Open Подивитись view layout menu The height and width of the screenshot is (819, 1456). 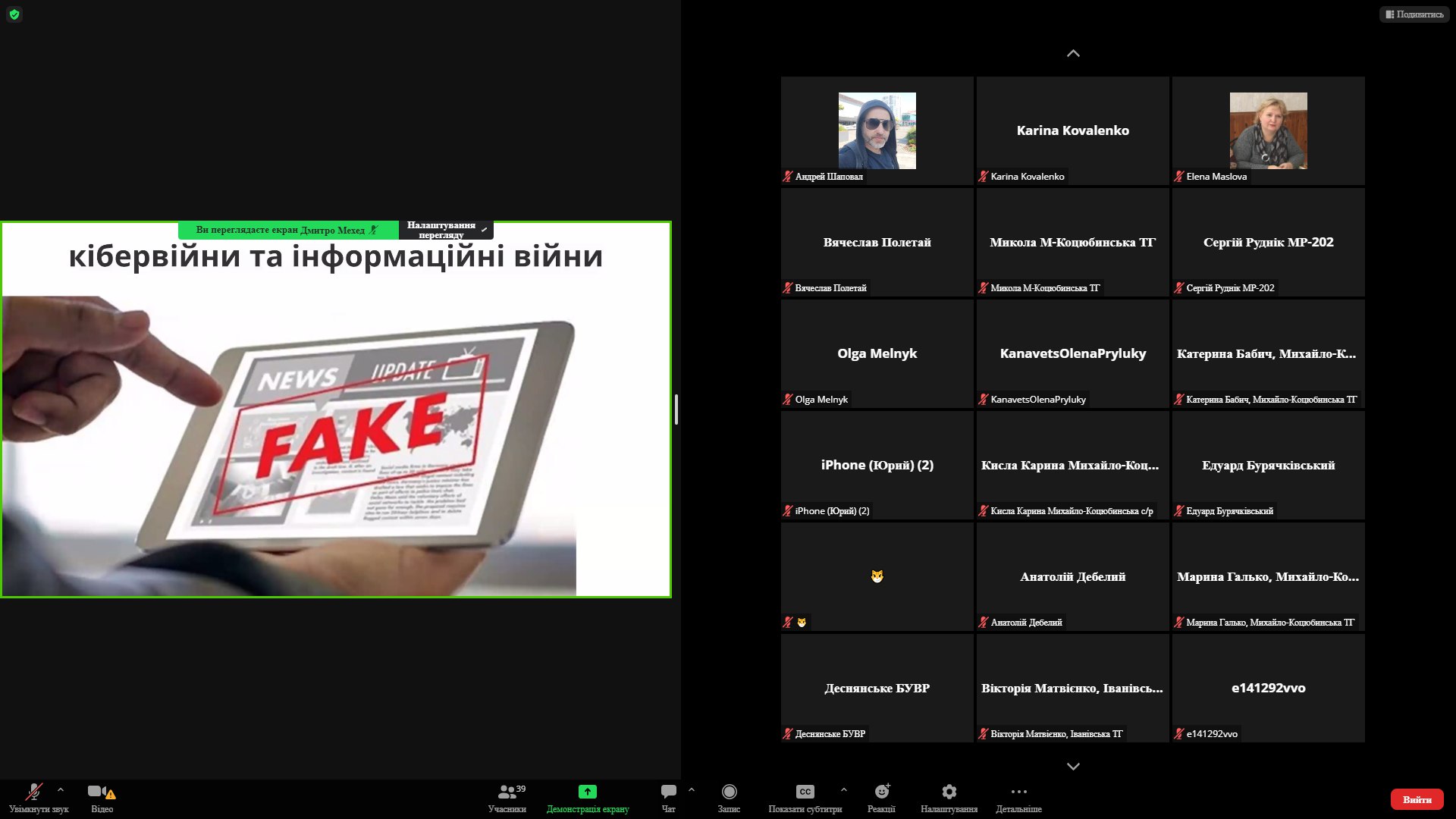click(x=1414, y=14)
